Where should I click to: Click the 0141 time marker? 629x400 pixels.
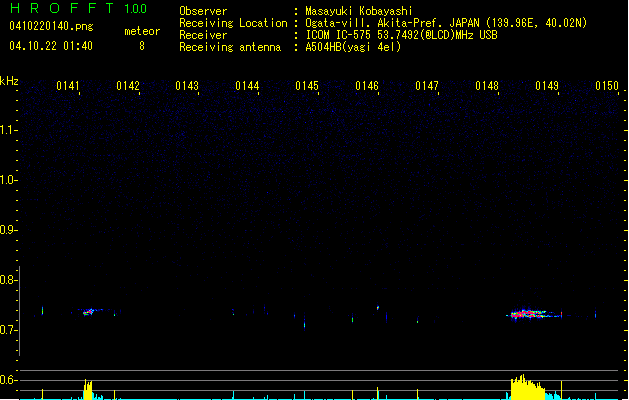point(68,86)
